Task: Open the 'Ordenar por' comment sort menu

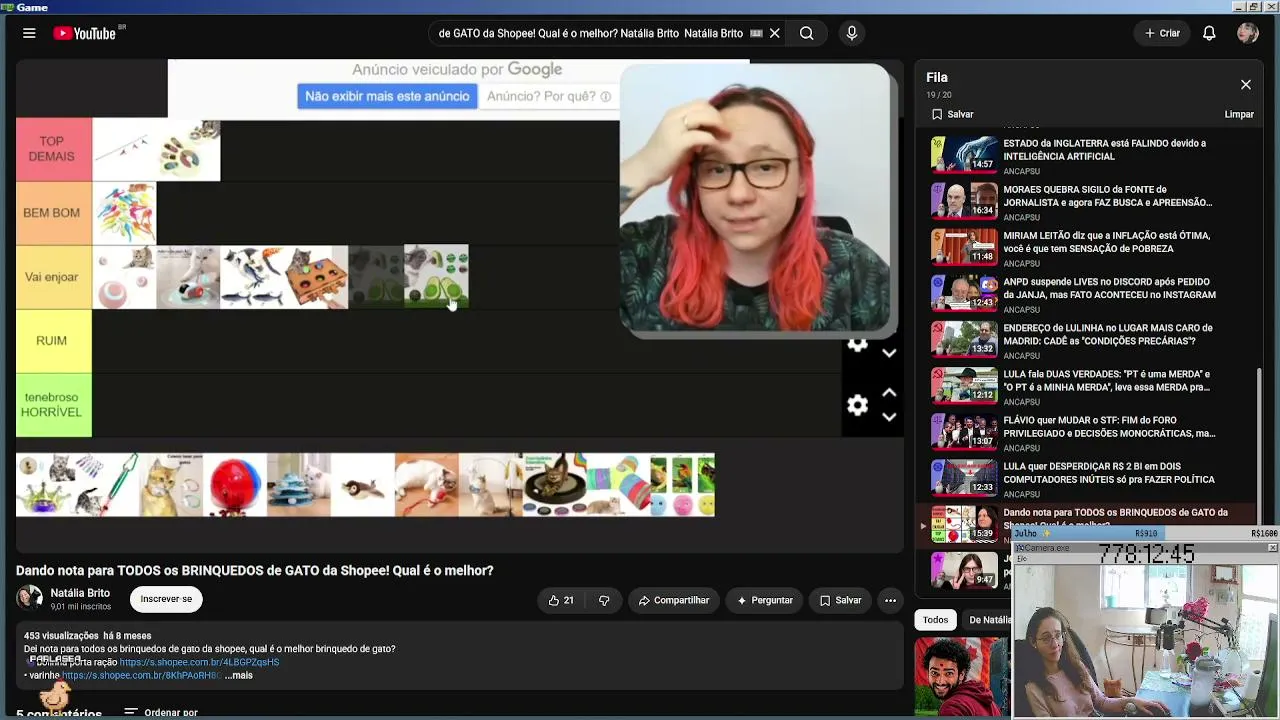Action: tap(161, 713)
